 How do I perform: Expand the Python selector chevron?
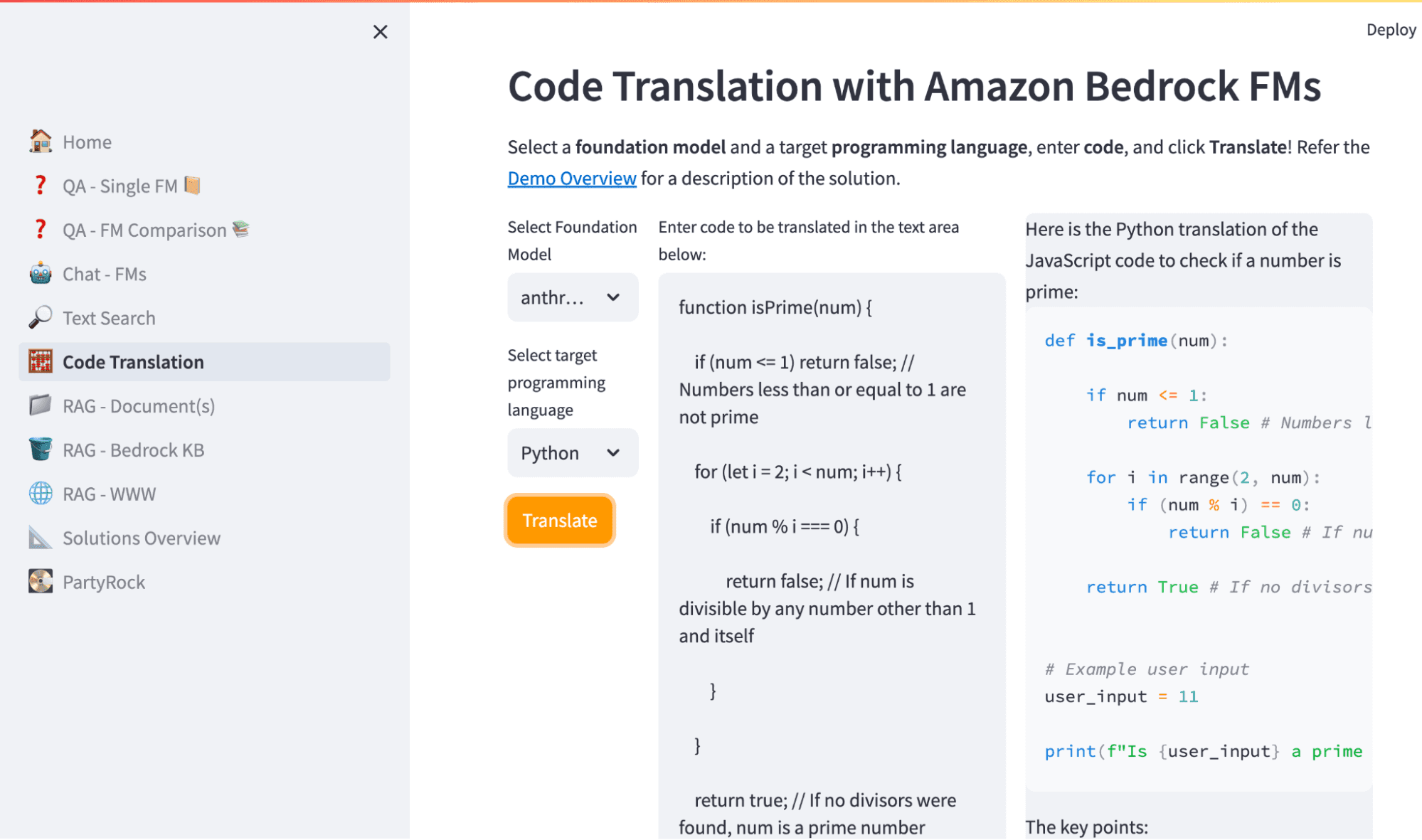pos(613,452)
